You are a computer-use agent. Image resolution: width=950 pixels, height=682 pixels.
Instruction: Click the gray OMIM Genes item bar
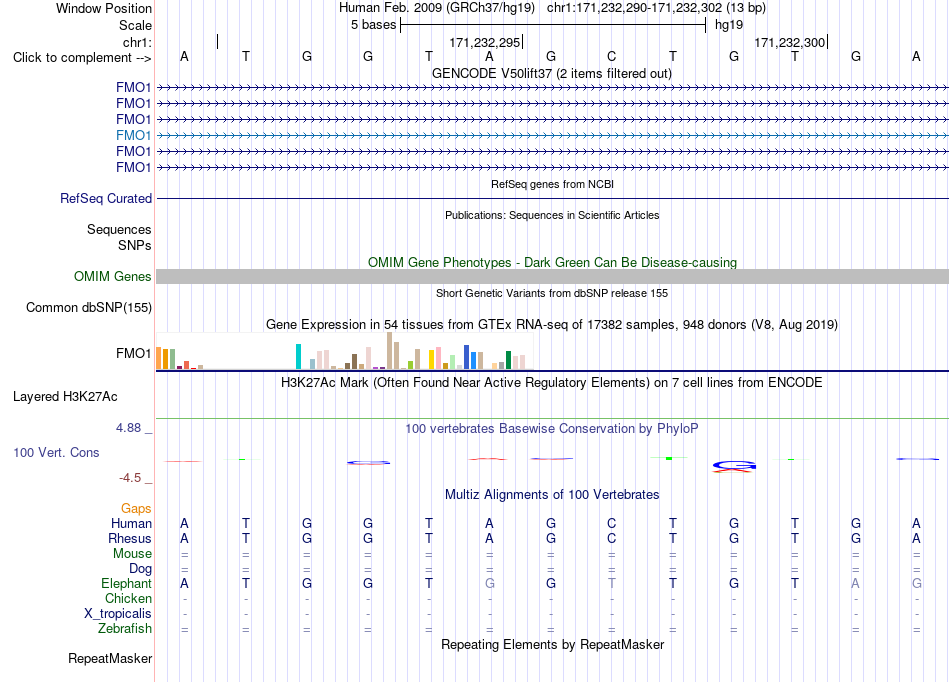point(552,277)
